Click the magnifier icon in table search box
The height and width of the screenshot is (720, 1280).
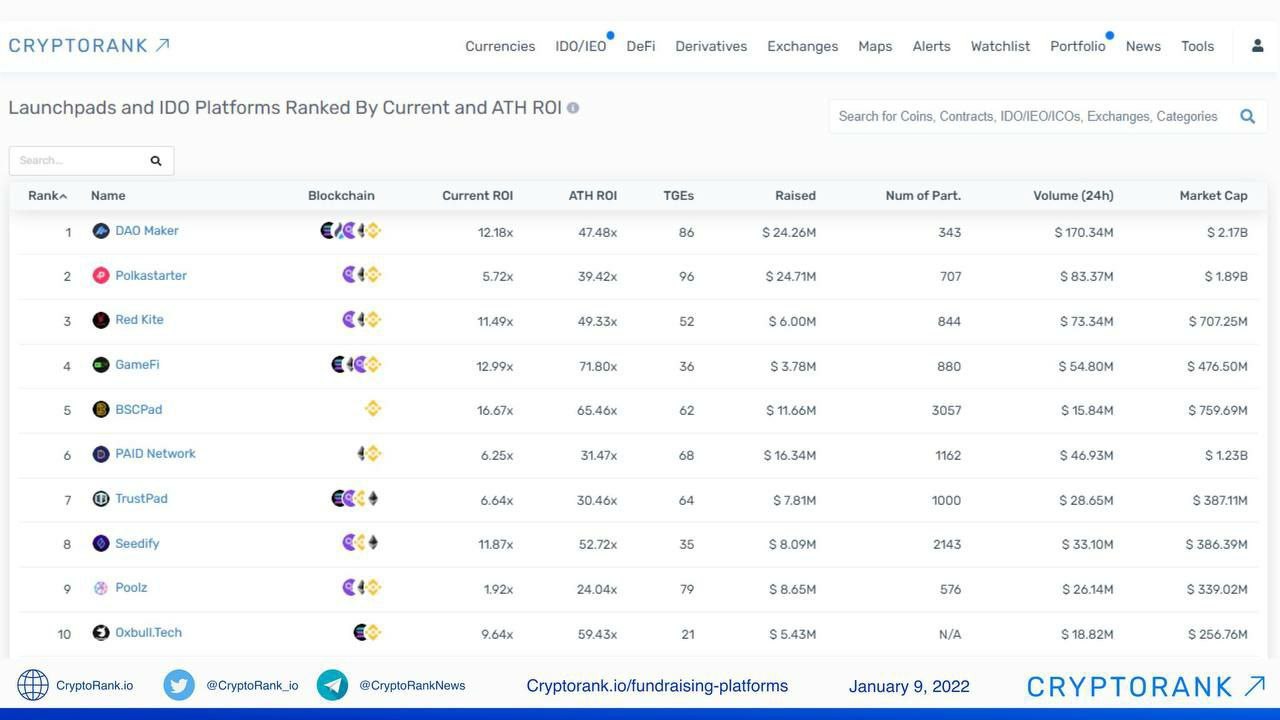pyautogui.click(x=156, y=160)
